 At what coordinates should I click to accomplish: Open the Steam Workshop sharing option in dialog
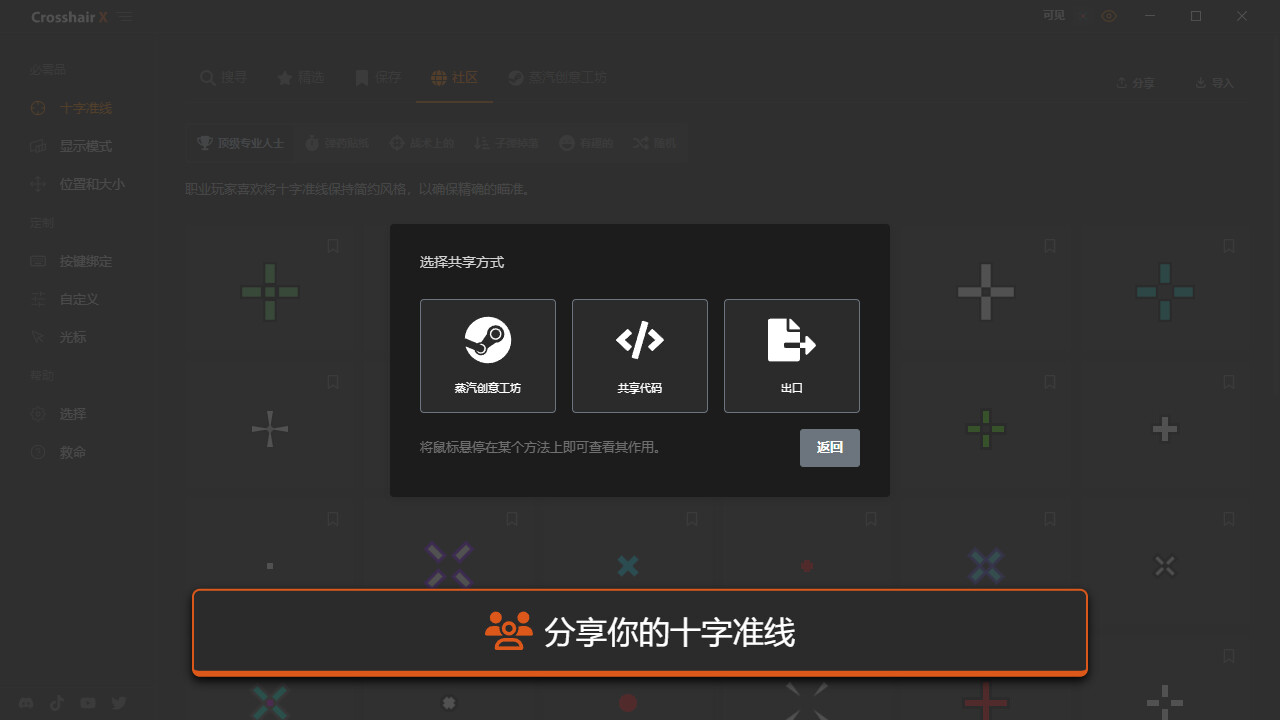click(487, 355)
